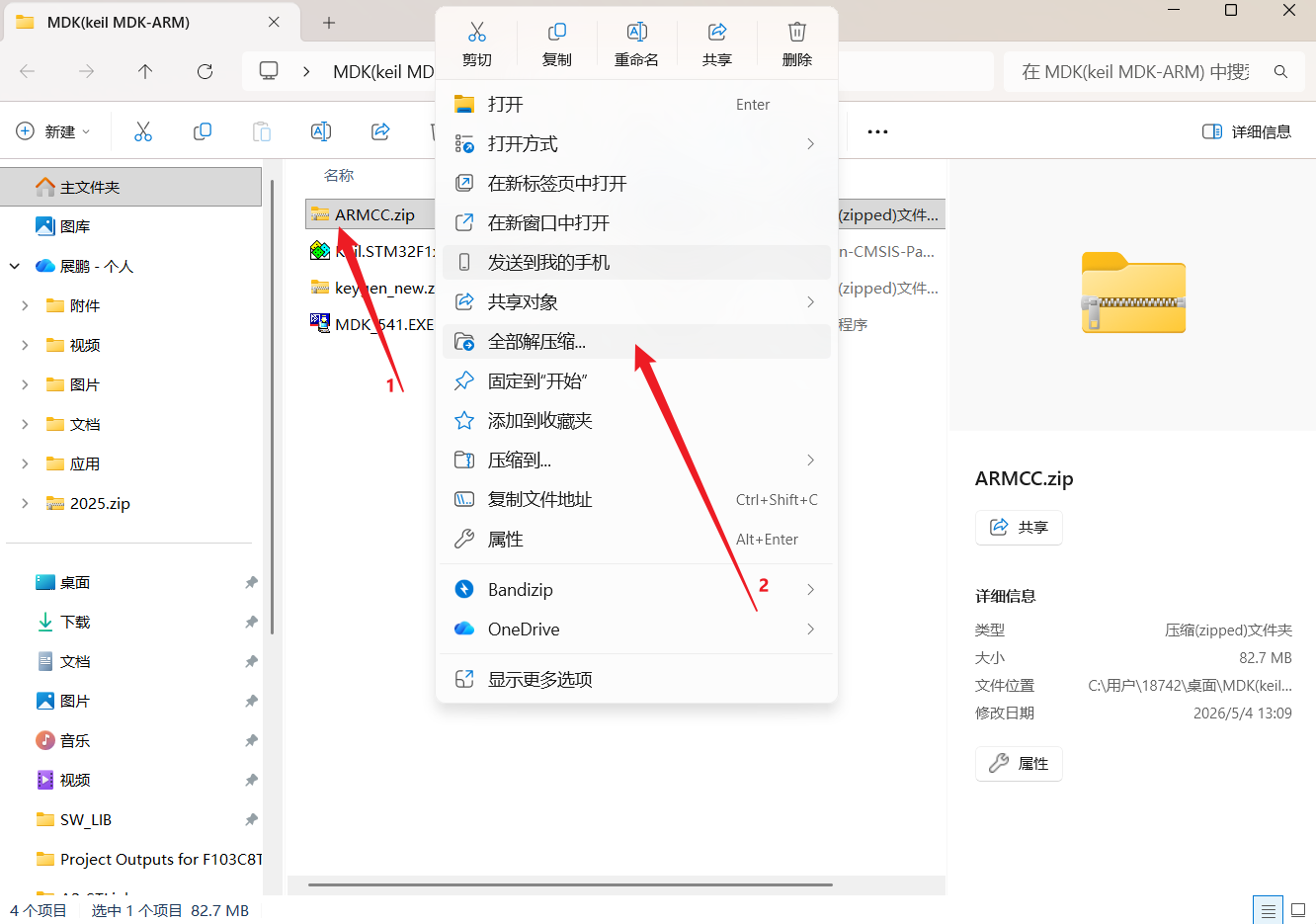Select 复制文件地址
Screen dimensions: 1316x924
coord(636,500)
